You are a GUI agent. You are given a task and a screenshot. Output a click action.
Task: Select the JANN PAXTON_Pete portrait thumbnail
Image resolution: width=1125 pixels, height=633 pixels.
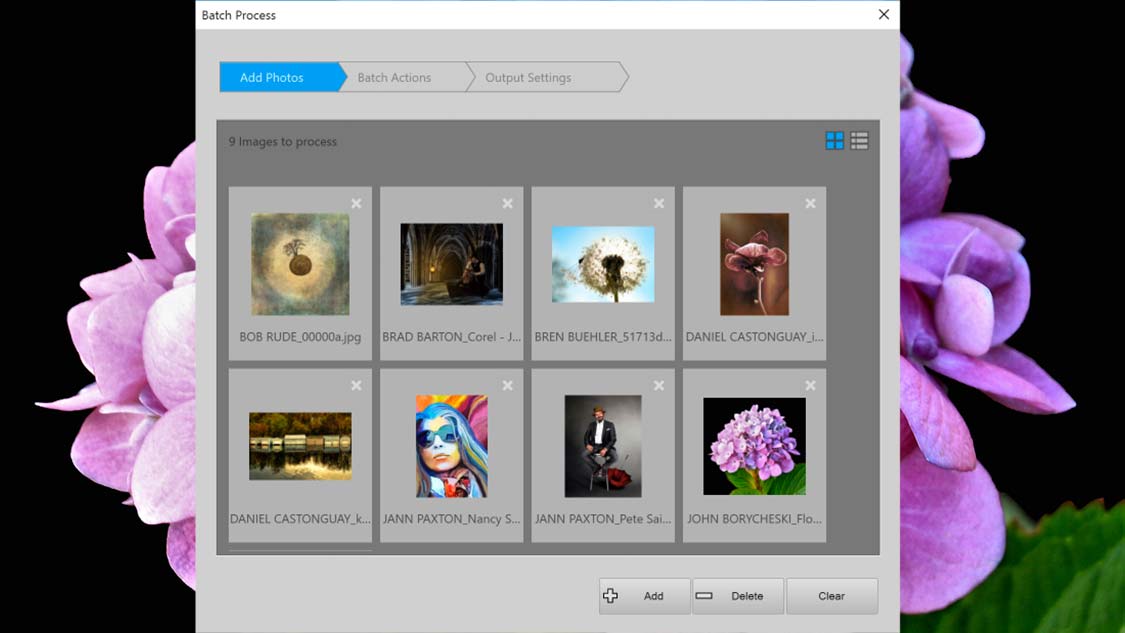point(603,447)
